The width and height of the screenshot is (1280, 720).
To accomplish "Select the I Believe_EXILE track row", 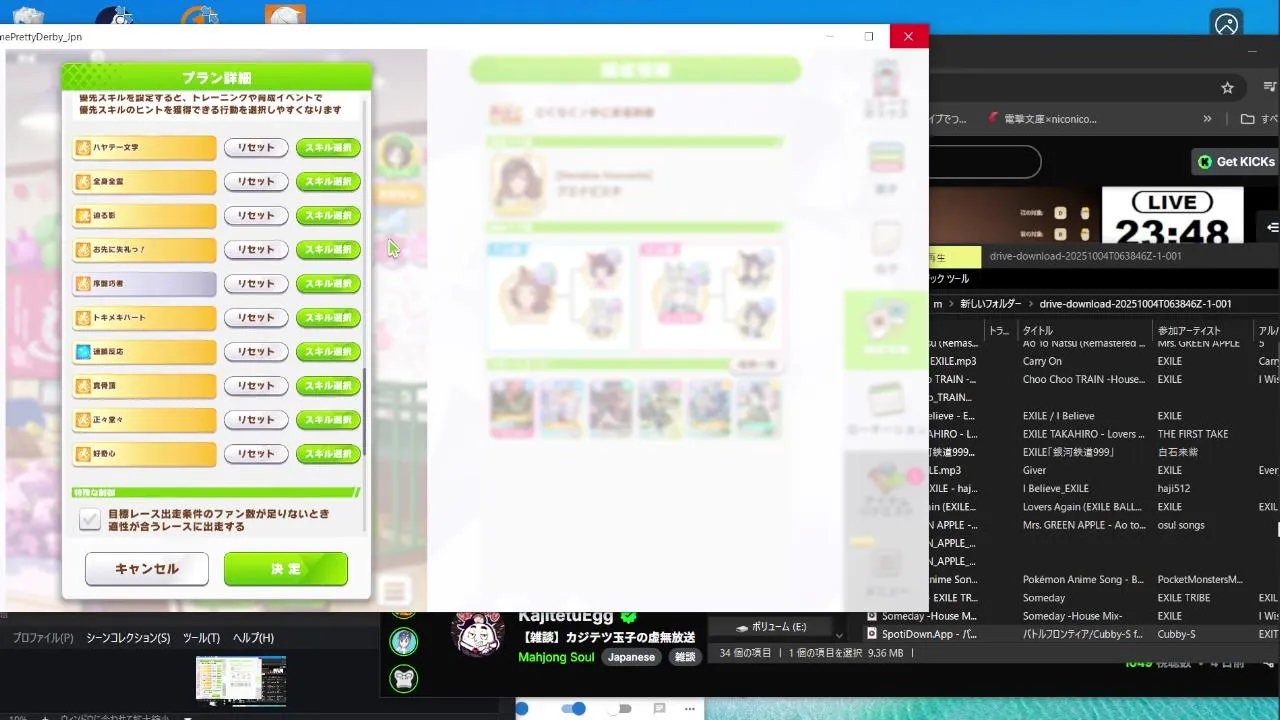I will (1104, 489).
